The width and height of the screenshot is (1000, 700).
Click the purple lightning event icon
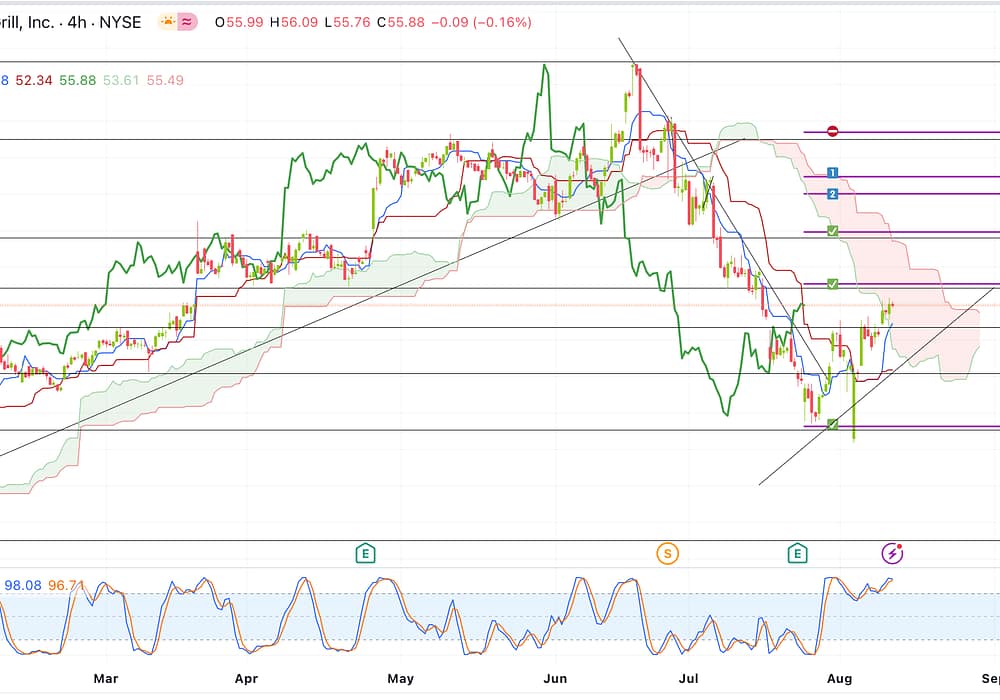892,553
